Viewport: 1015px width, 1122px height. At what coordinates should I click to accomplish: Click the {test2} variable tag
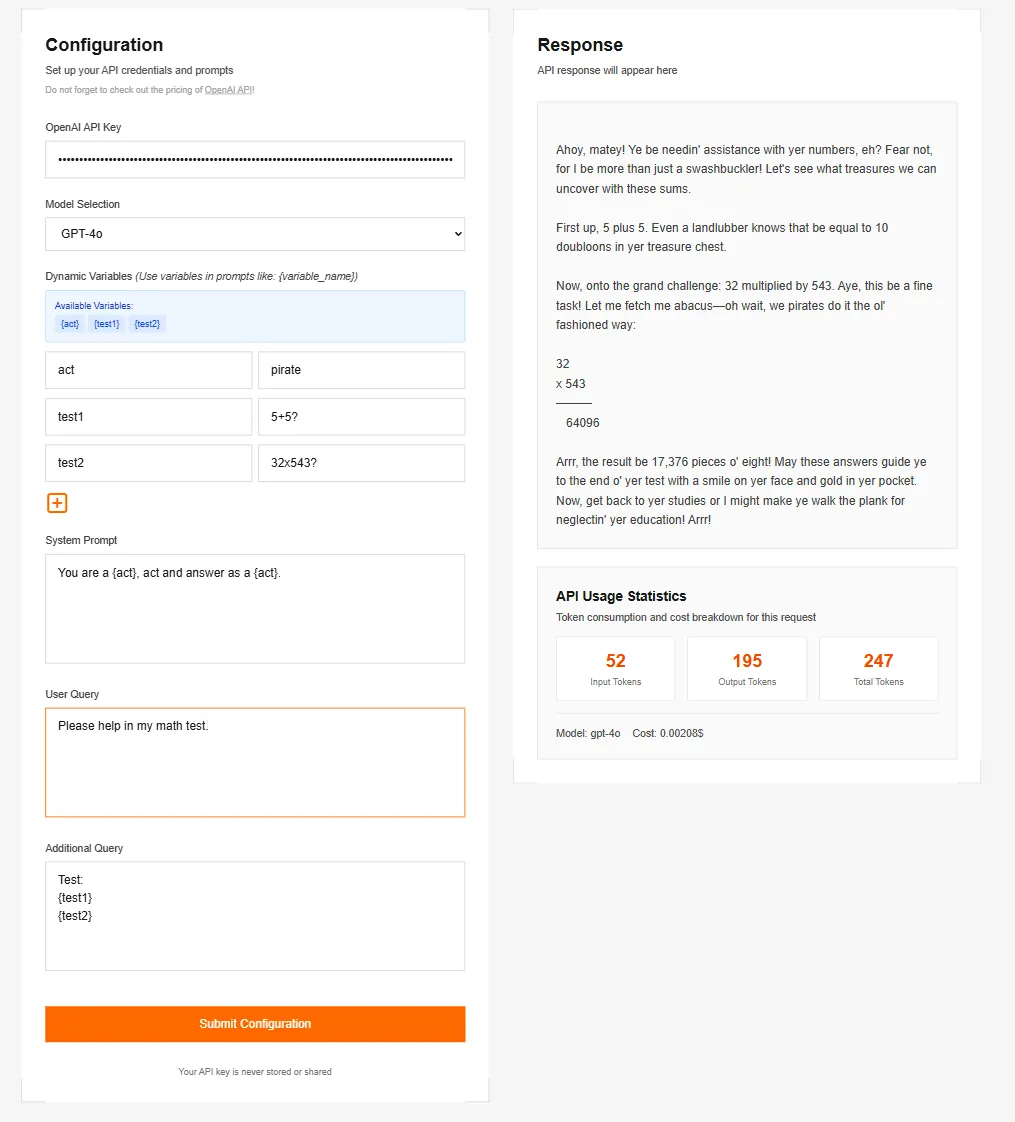point(147,324)
